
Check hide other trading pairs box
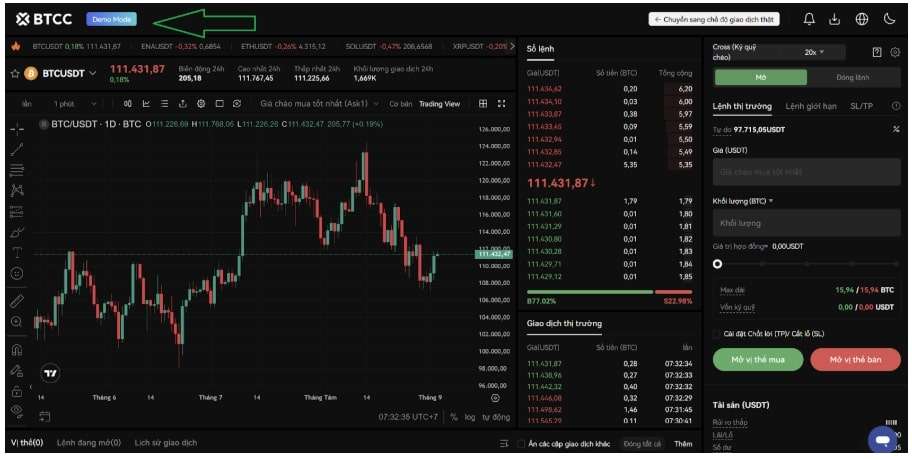[522, 443]
